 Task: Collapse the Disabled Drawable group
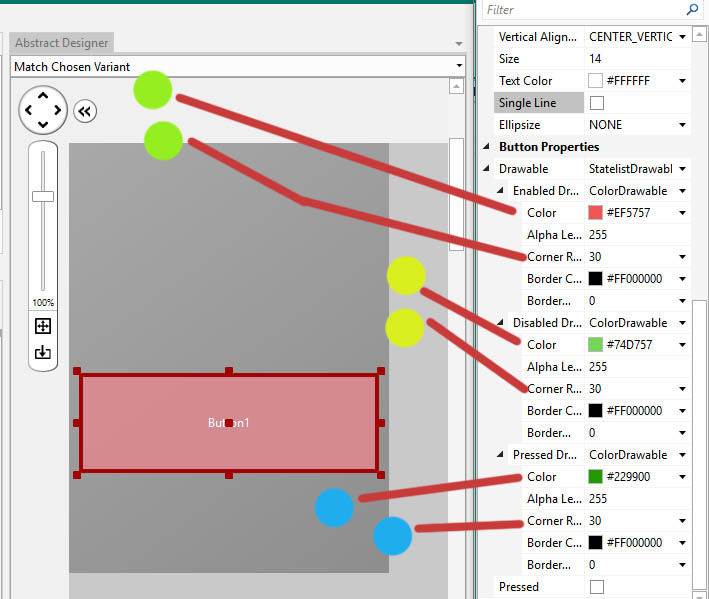click(502, 323)
